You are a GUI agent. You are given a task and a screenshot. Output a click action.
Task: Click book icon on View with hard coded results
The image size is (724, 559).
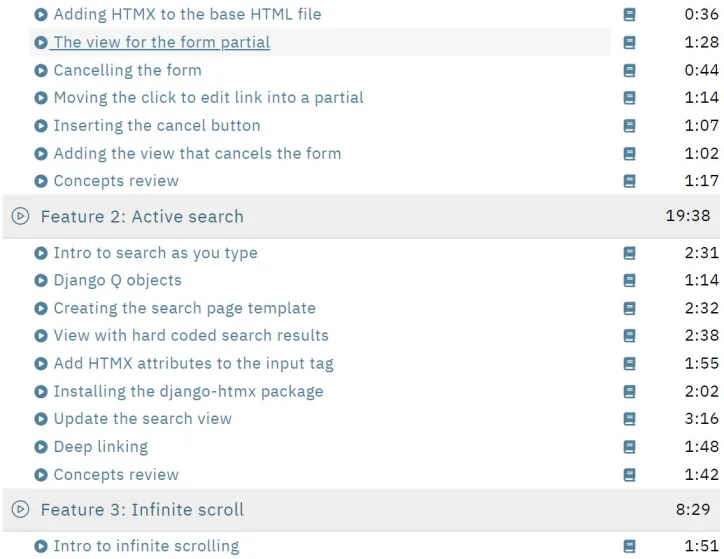629,336
